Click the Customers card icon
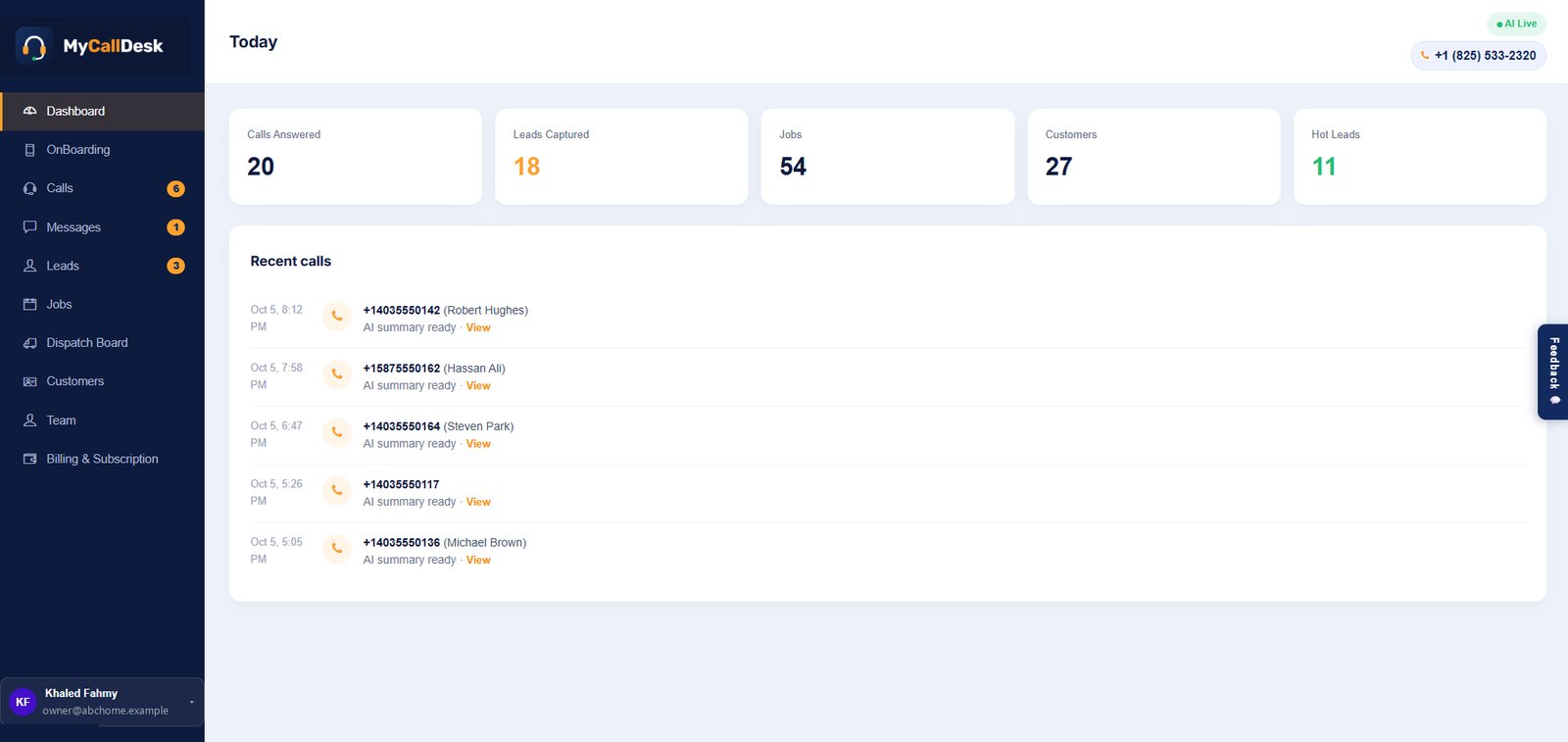Image resolution: width=1568 pixels, height=742 pixels. pyautogui.click(x=29, y=381)
